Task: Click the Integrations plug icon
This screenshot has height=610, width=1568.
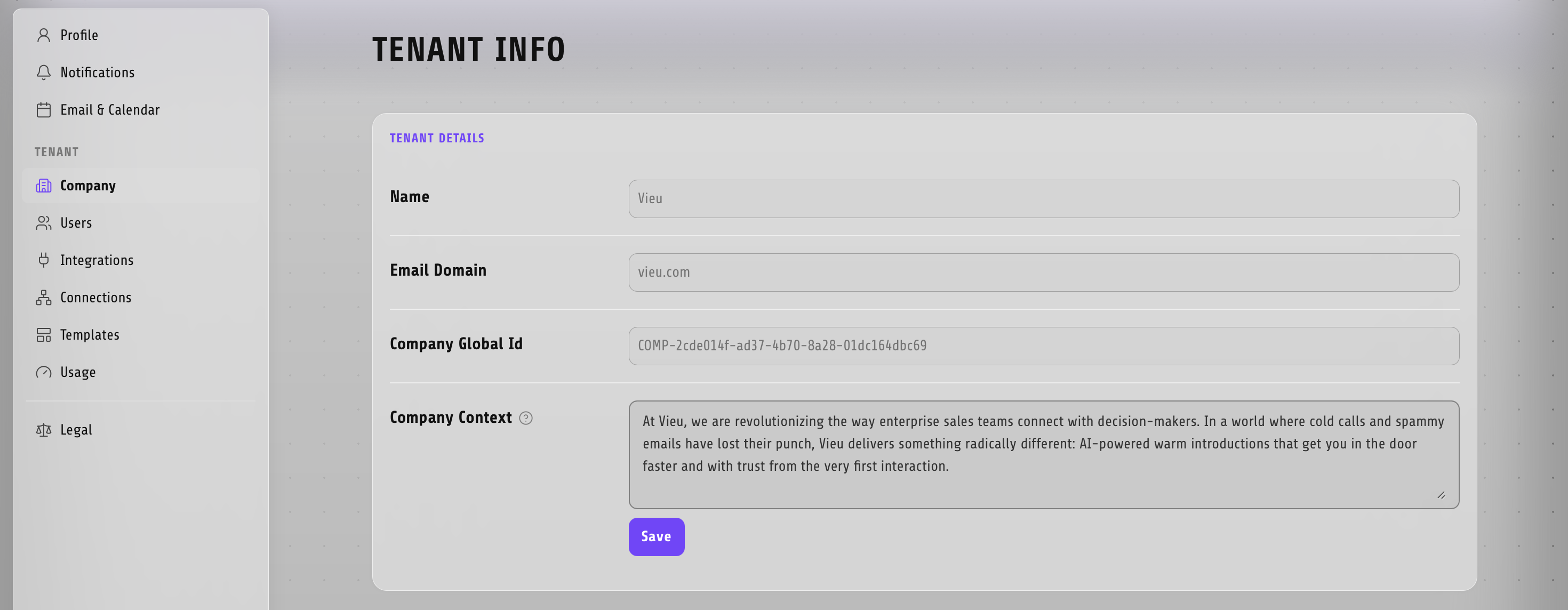Action: click(43, 261)
